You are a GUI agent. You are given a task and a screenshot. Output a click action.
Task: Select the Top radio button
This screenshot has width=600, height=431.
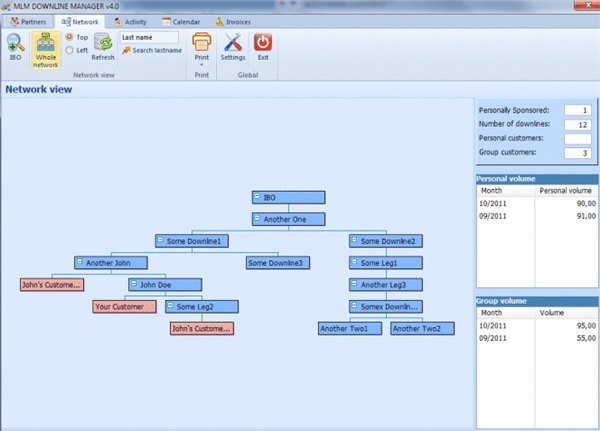(69, 37)
